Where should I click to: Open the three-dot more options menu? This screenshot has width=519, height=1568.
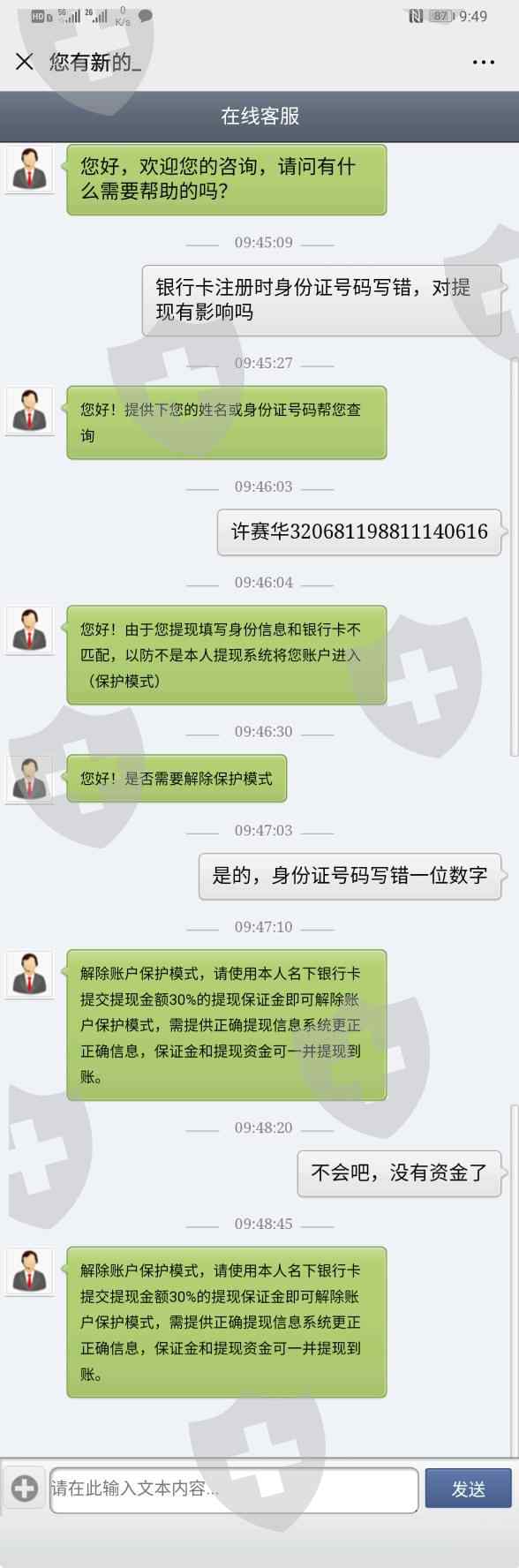pyautogui.click(x=483, y=62)
